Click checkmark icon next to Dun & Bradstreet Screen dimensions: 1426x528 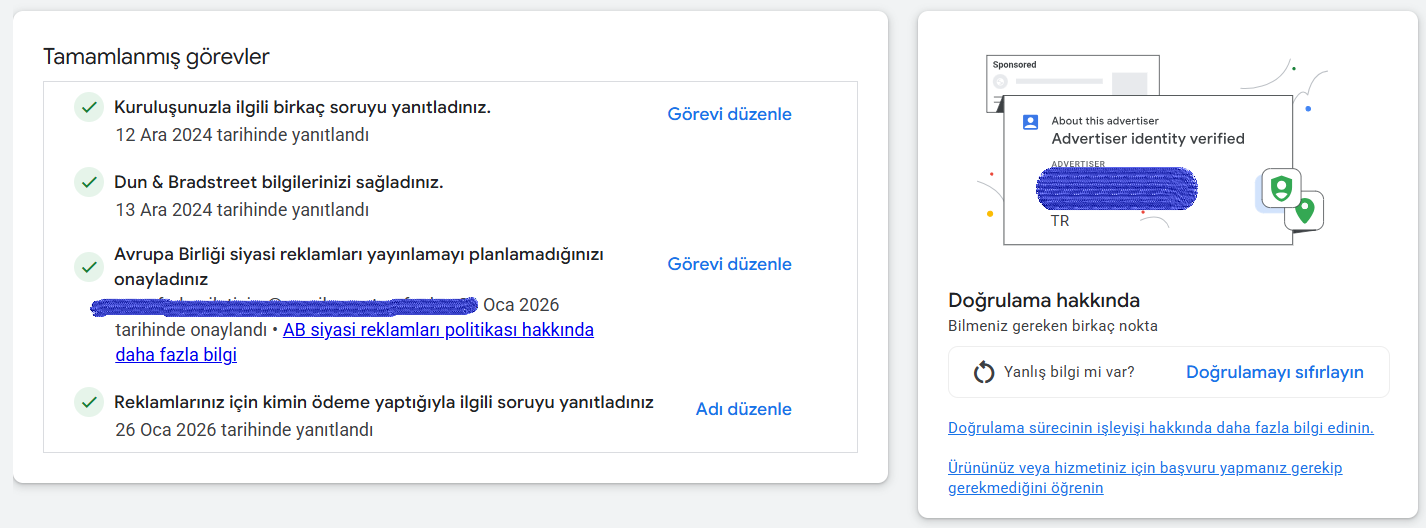point(90,182)
